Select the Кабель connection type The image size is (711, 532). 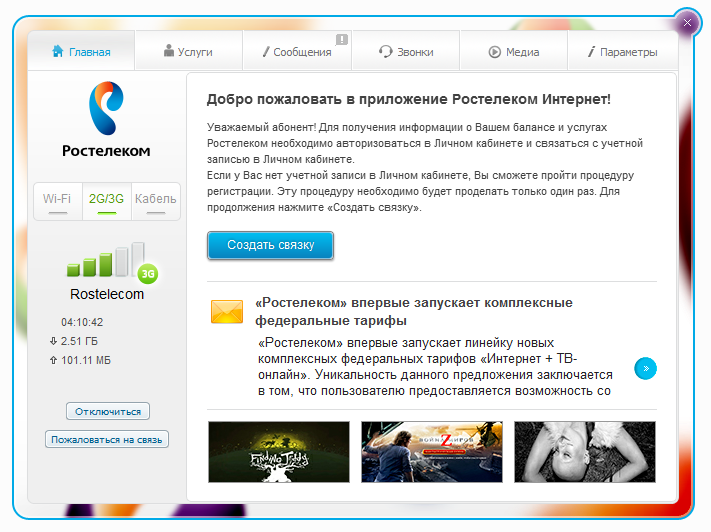point(156,201)
